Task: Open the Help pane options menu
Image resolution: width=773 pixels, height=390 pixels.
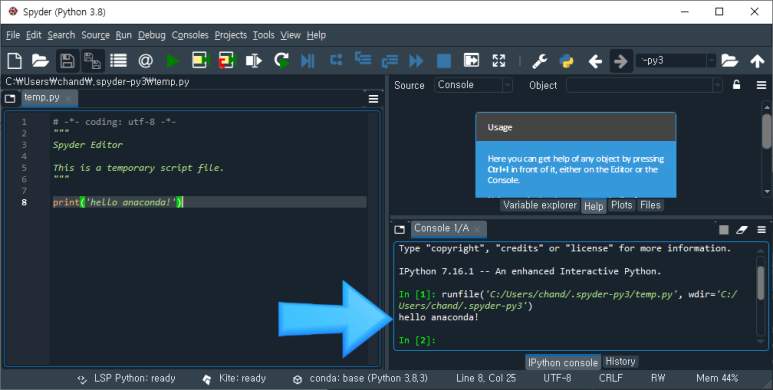Action: tap(761, 85)
